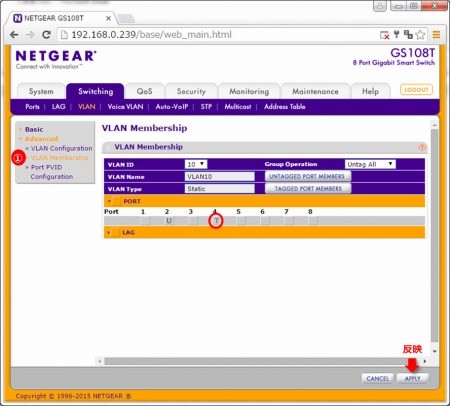Bookmark the page with the star icon
Screen dimensions: 450x406
point(420,35)
